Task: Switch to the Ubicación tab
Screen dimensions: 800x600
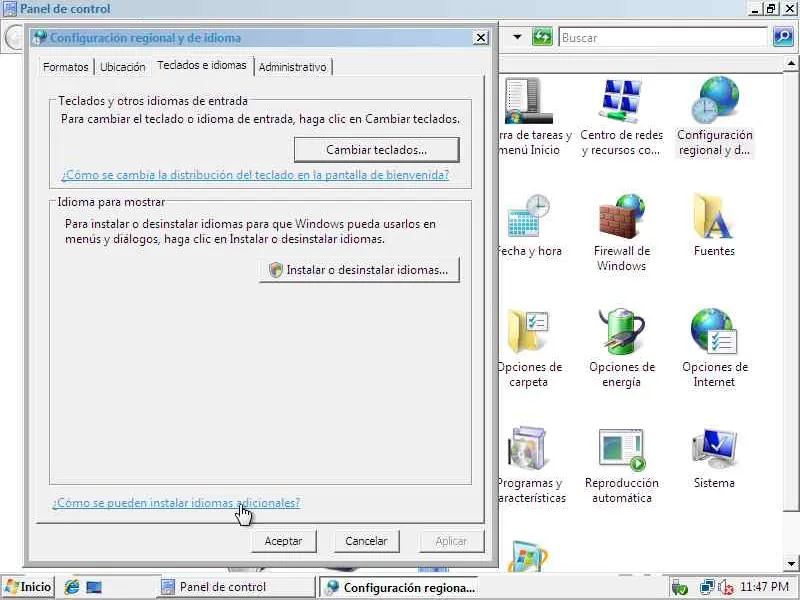Action: tap(122, 67)
